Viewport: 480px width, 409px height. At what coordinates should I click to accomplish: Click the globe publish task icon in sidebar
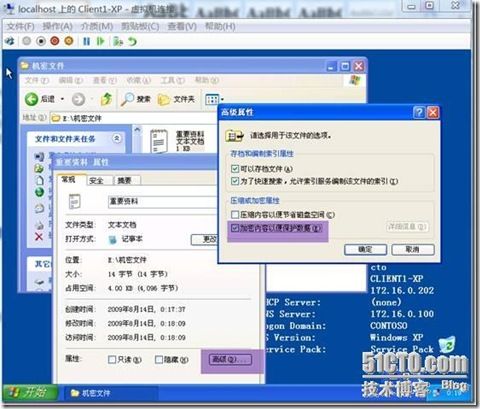click(39, 192)
